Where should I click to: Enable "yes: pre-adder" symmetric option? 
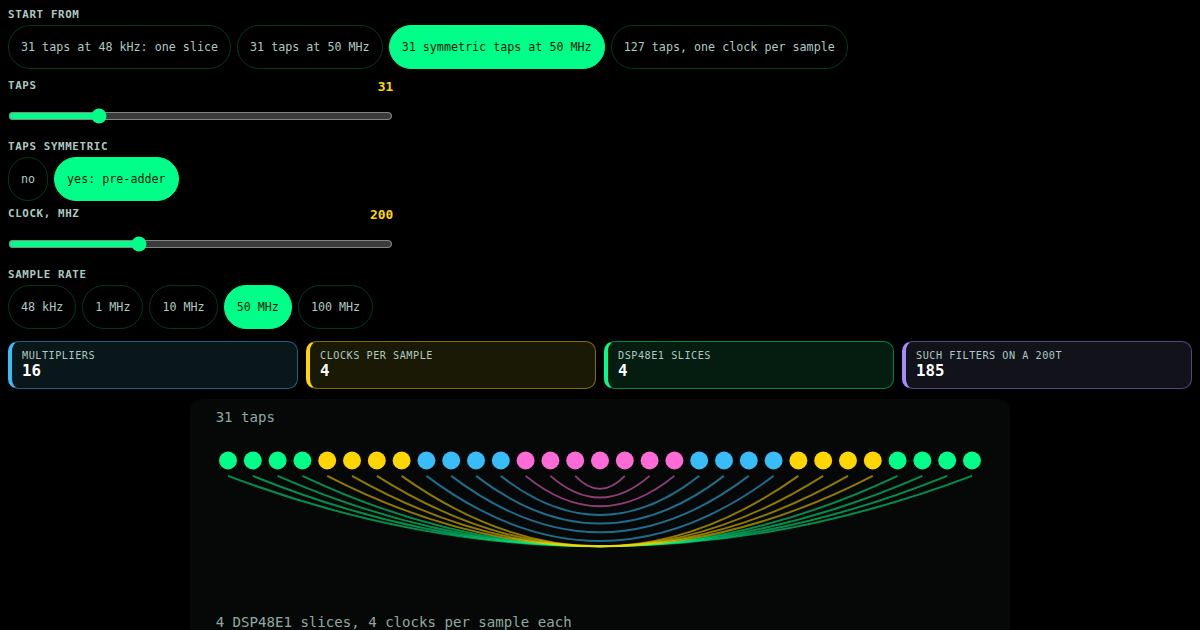(x=116, y=179)
